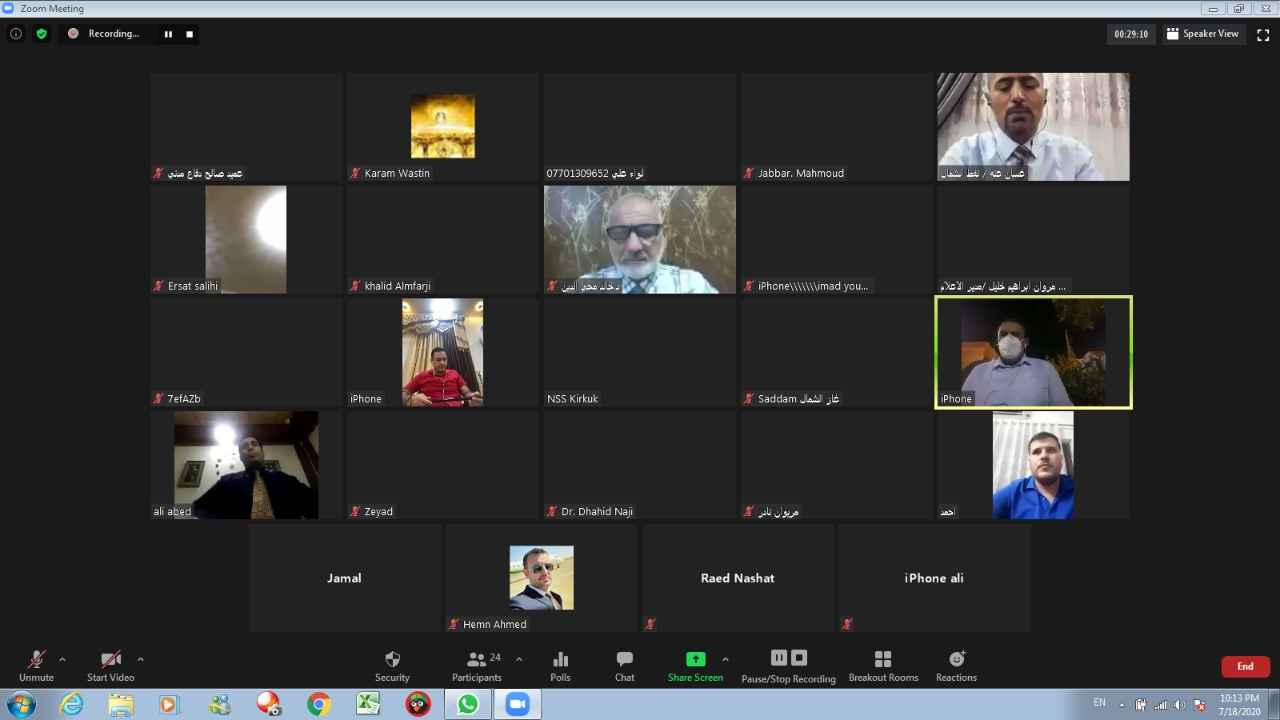Viewport: 1280px width, 720px height.
Task: Open the Reactions menu
Action: pyautogui.click(x=956, y=659)
